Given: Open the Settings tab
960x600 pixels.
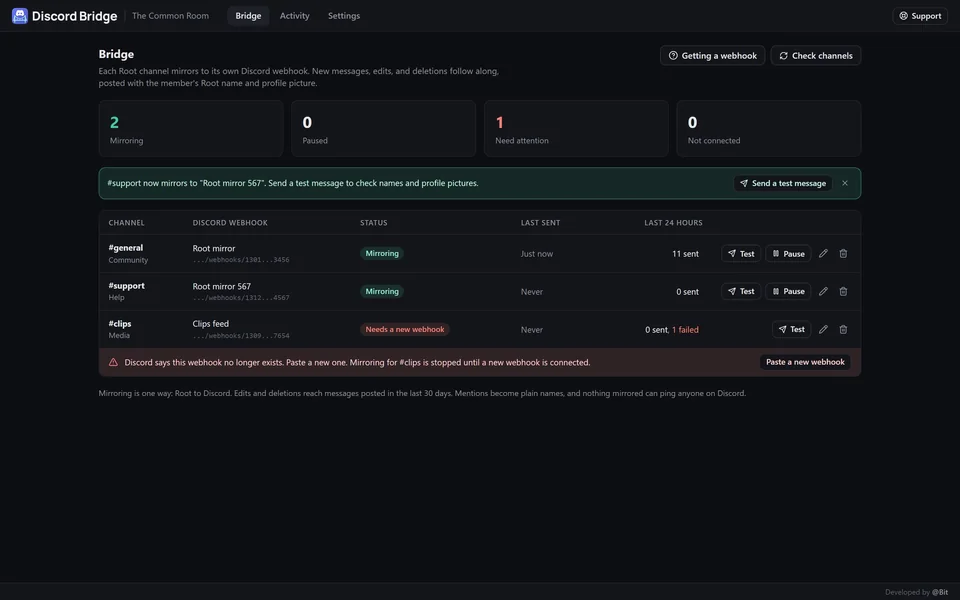Looking at the screenshot, I should coord(343,16).
